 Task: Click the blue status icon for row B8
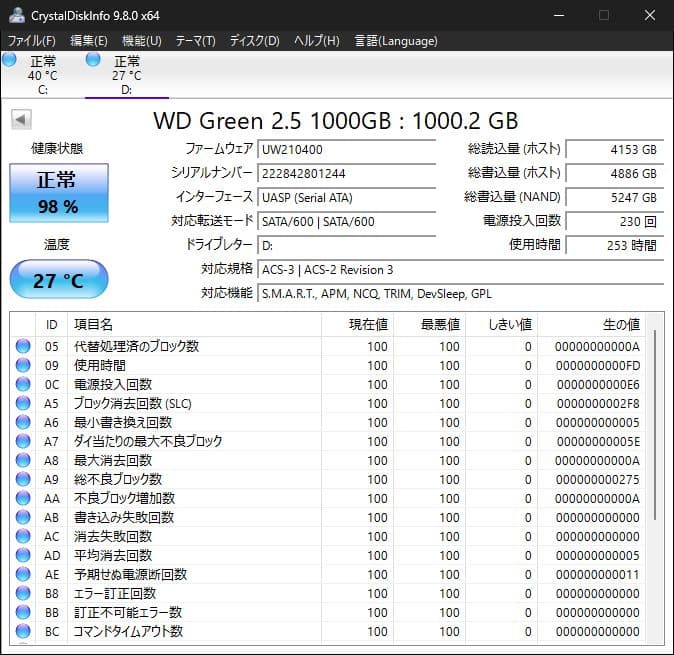coord(23,593)
